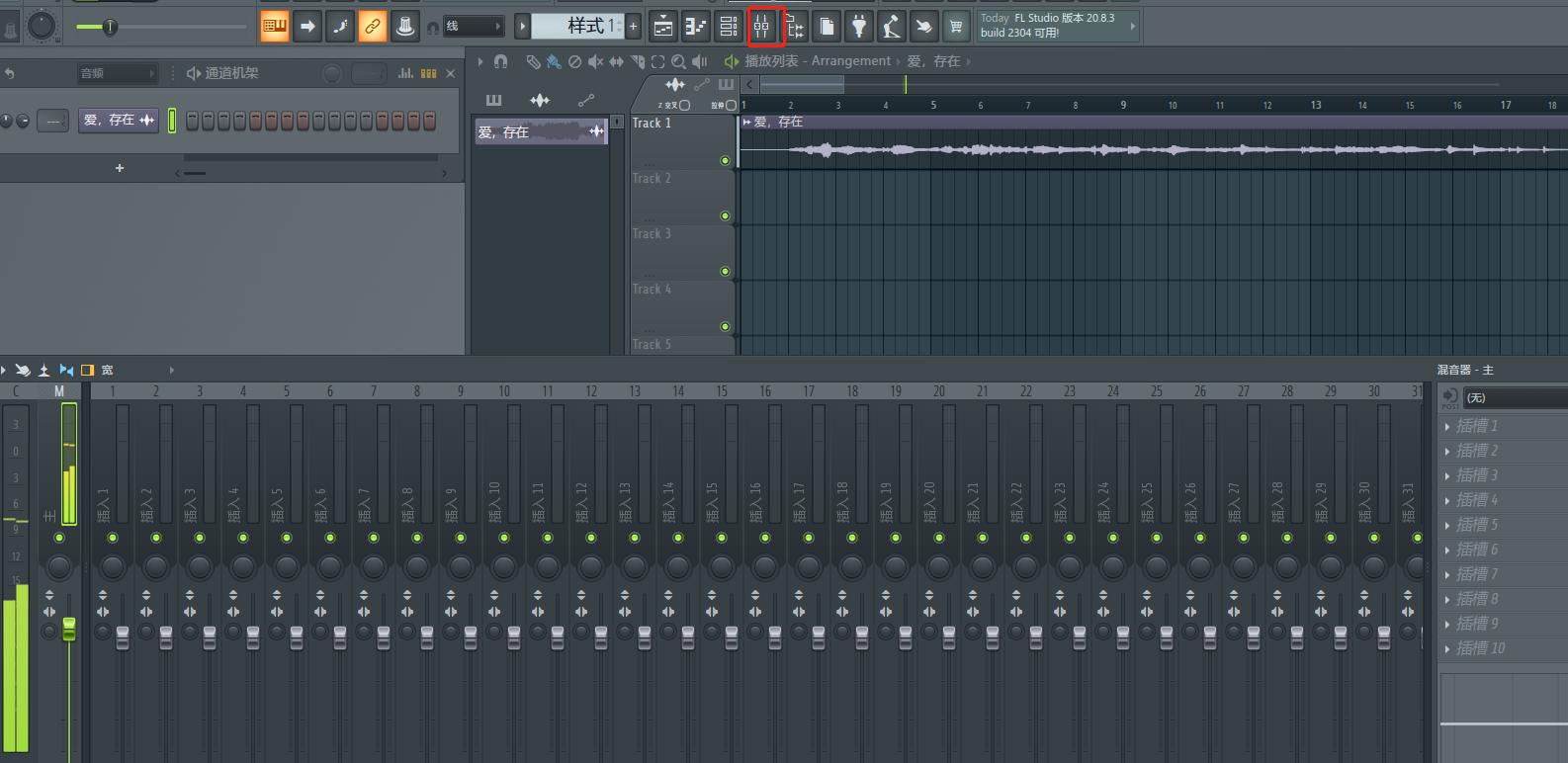
Task: Toggle the playlist snap magnet
Action: pos(500,61)
